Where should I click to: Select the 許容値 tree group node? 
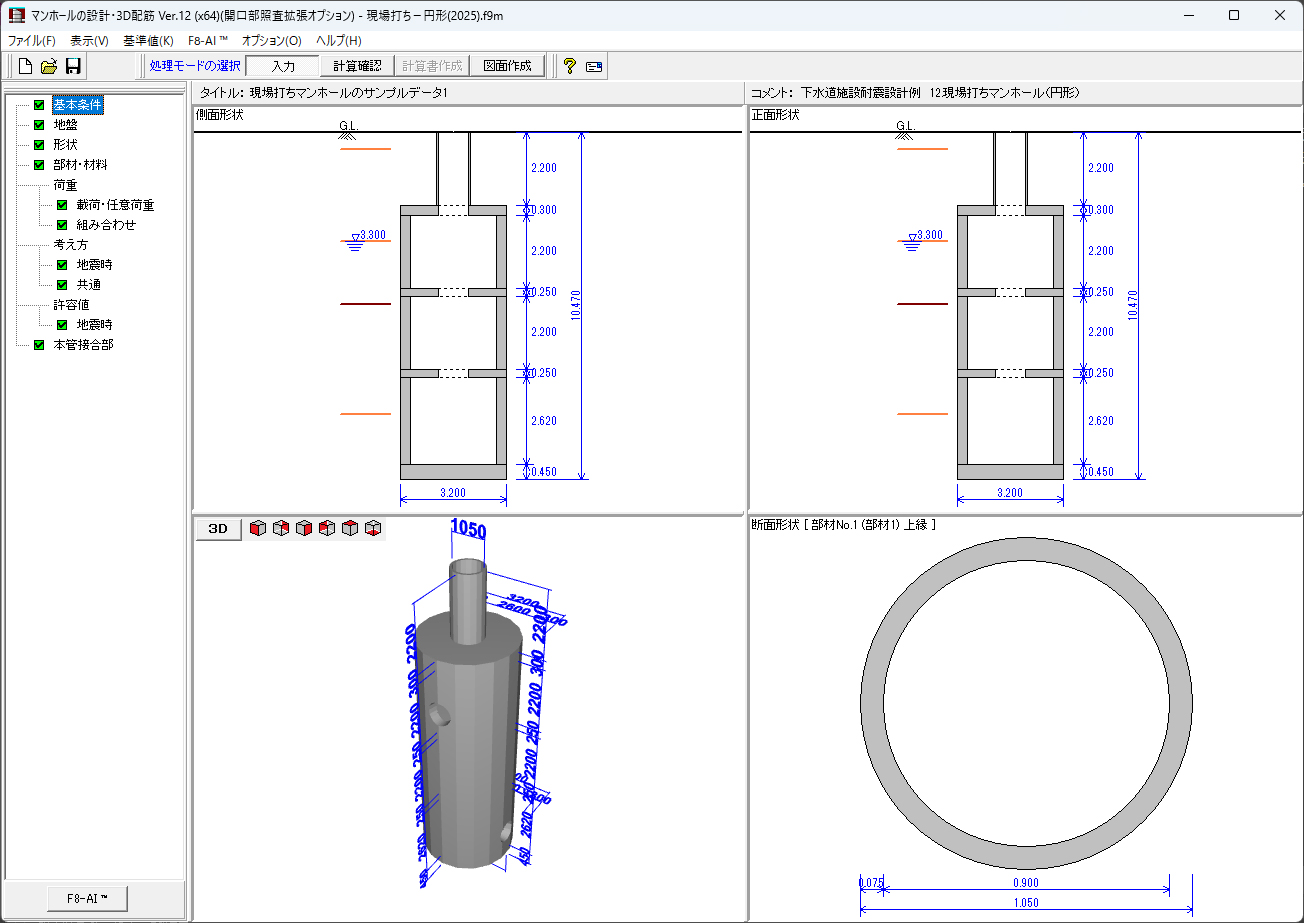pyautogui.click(x=70, y=305)
